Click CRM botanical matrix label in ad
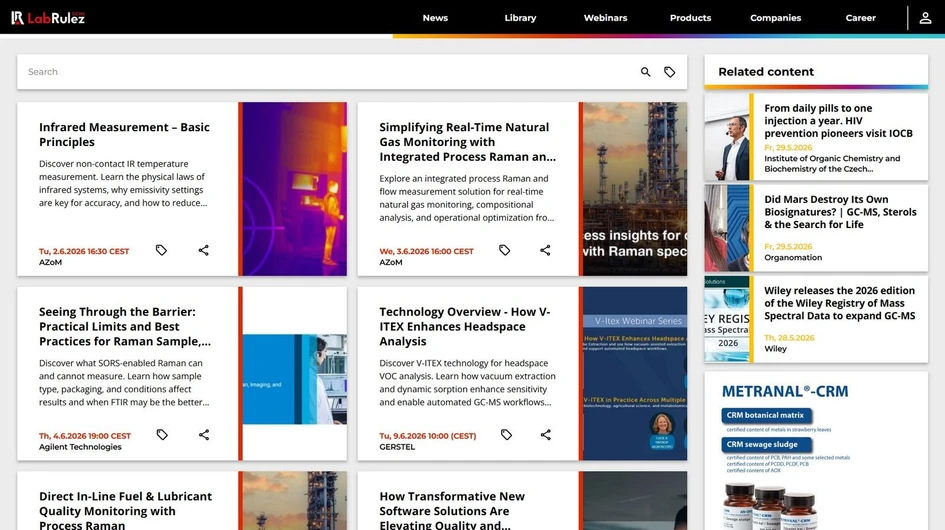This screenshot has width=945, height=530. pyautogui.click(x=765, y=415)
